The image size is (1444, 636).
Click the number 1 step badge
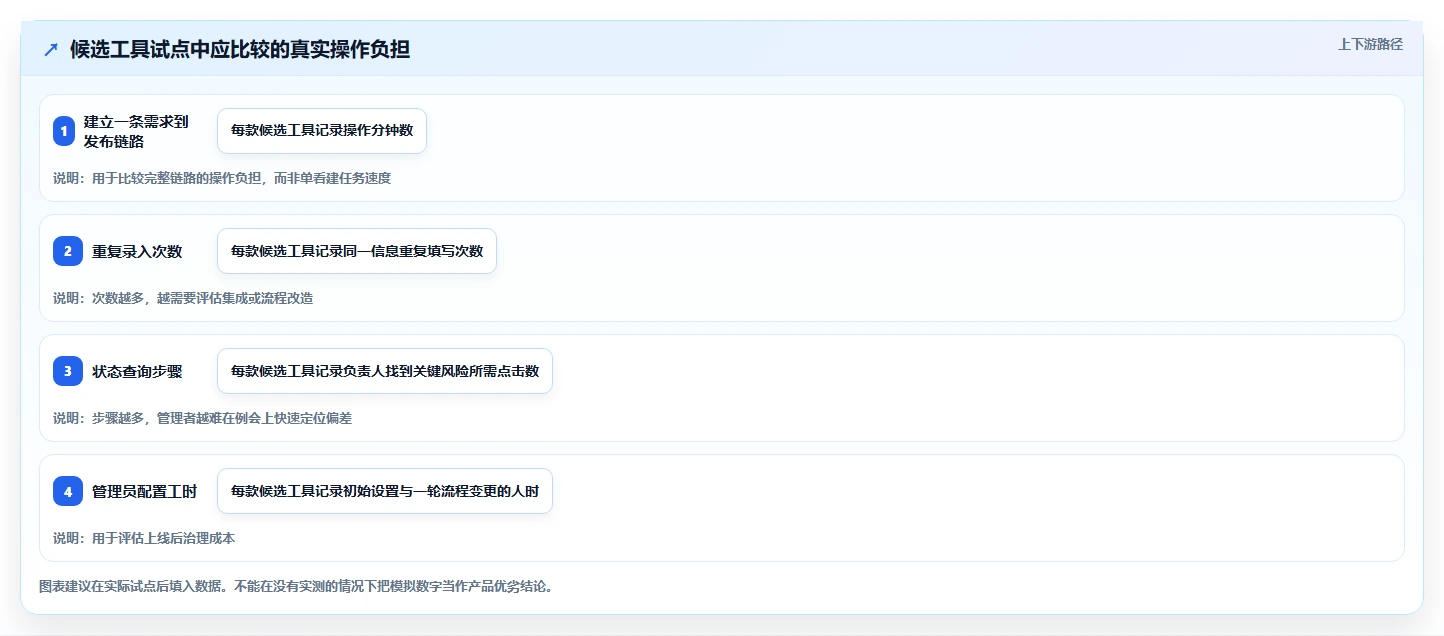pyautogui.click(x=64, y=131)
